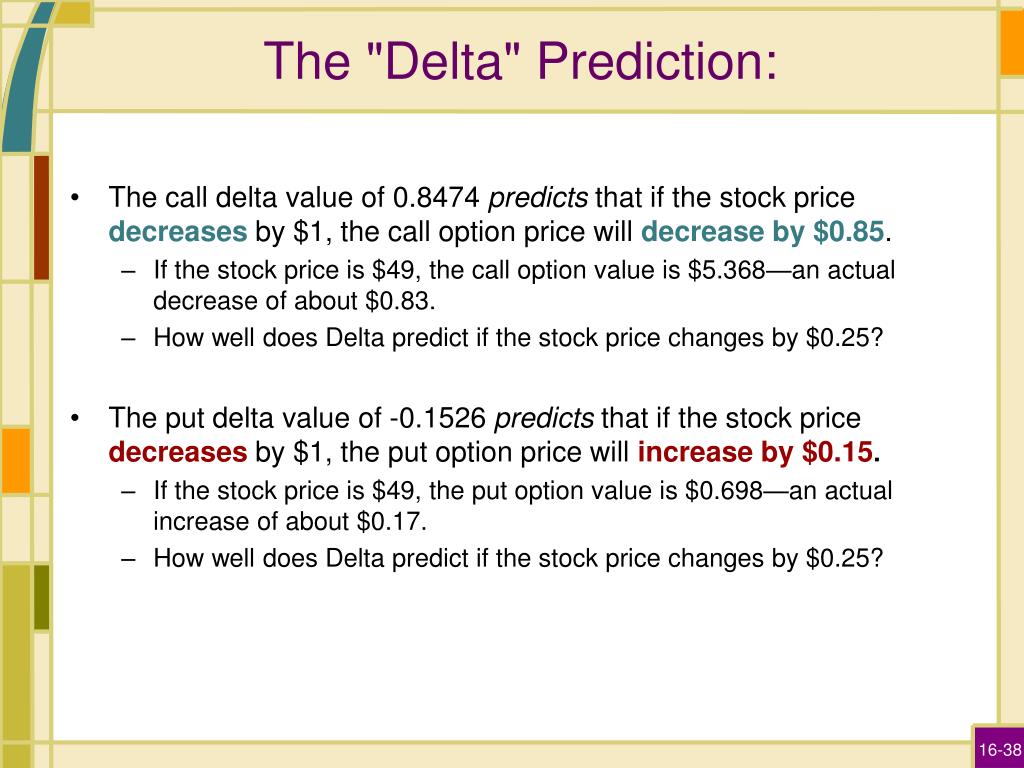Viewport: 1024px width, 768px height.
Task: Click the italic word "predicts" in call delta bullet
Action: [538, 197]
